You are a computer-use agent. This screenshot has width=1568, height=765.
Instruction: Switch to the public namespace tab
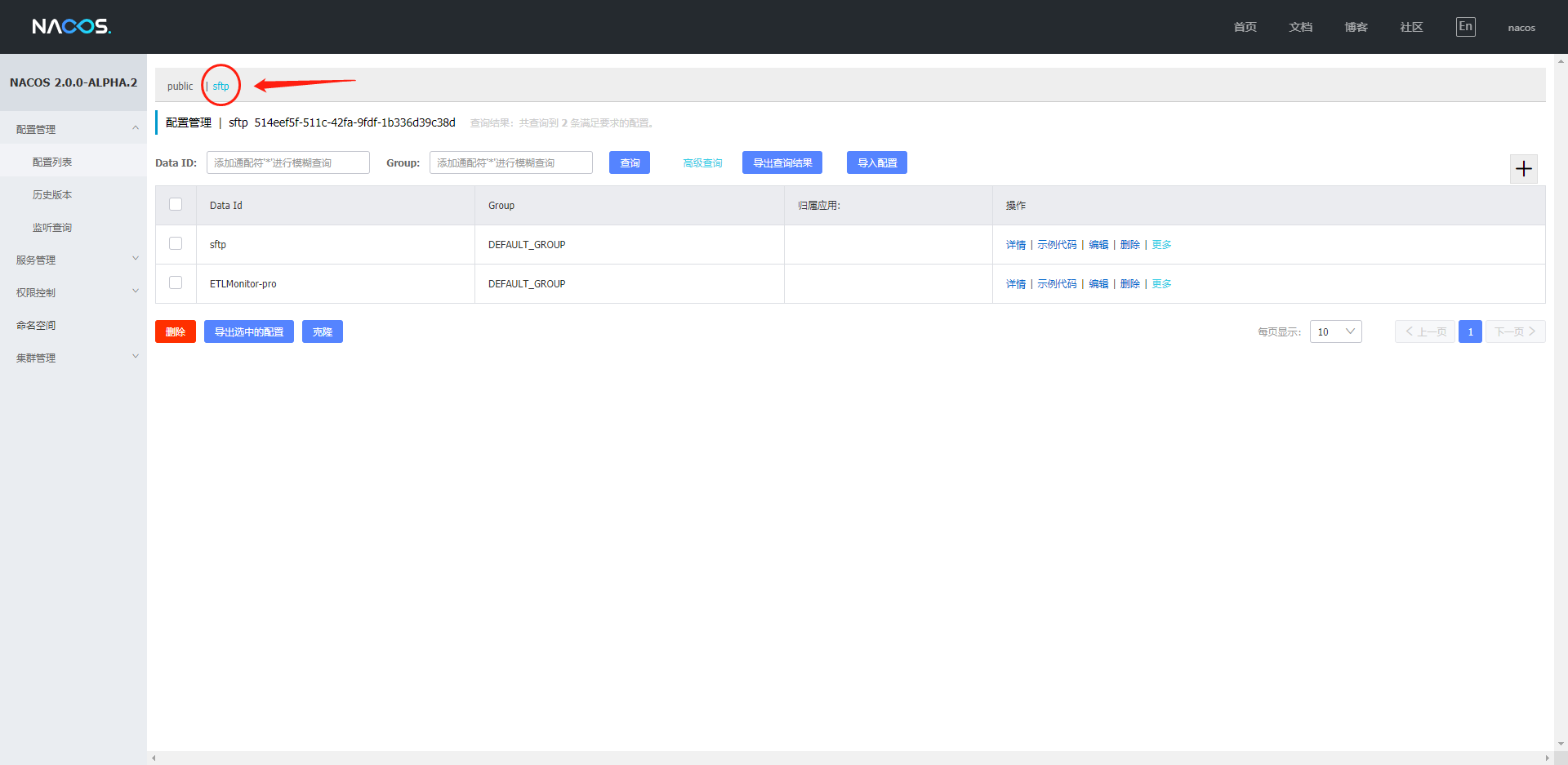180,87
